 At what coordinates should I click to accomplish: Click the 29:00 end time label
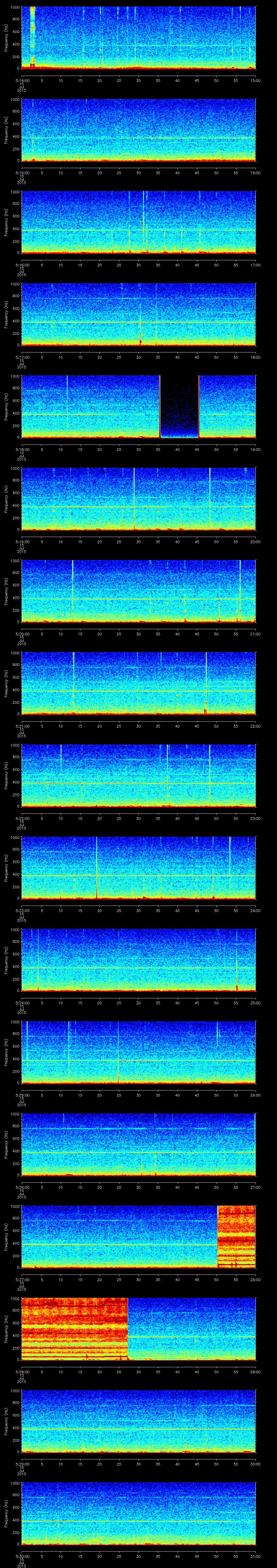coord(255,1372)
